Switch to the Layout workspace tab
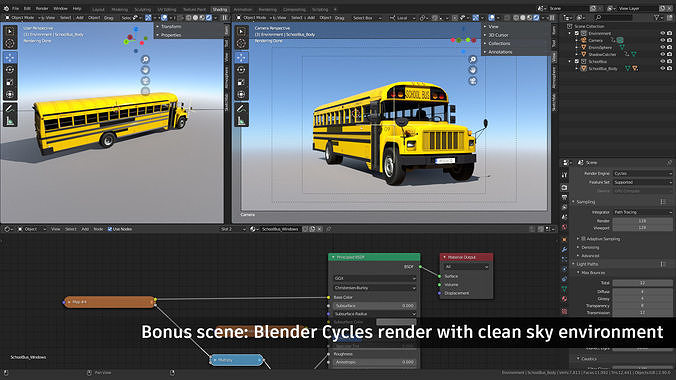Image resolution: width=676 pixels, height=380 pixels. 98,9
